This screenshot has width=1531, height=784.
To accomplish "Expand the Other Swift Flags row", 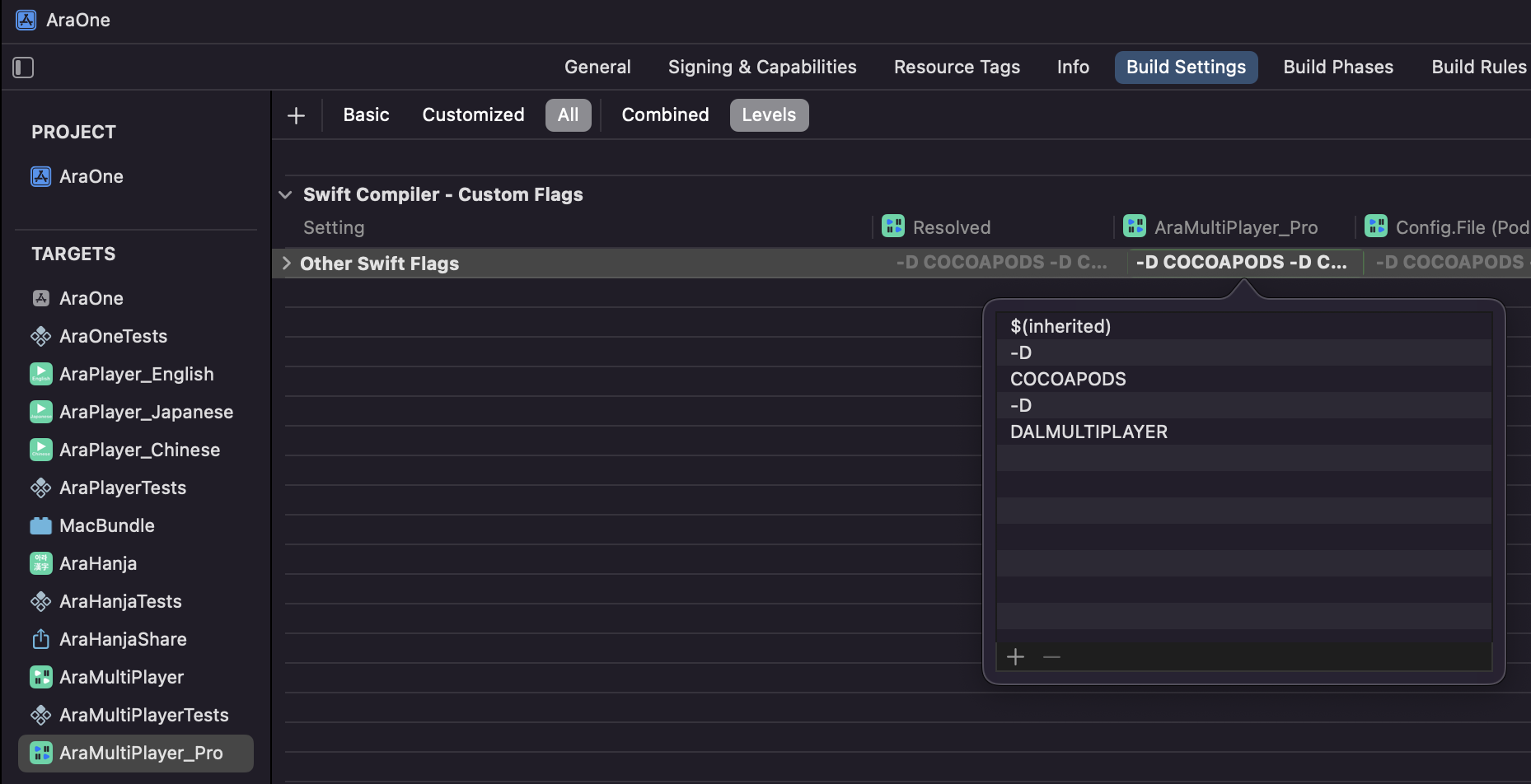I will tap(286, 263).
